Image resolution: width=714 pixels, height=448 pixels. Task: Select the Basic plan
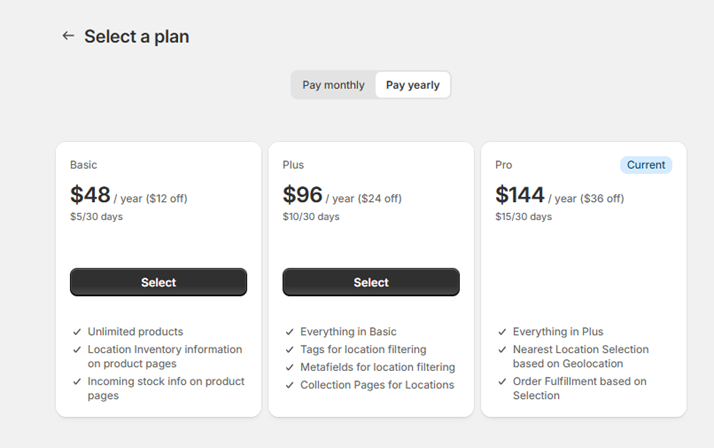[158, 282]
